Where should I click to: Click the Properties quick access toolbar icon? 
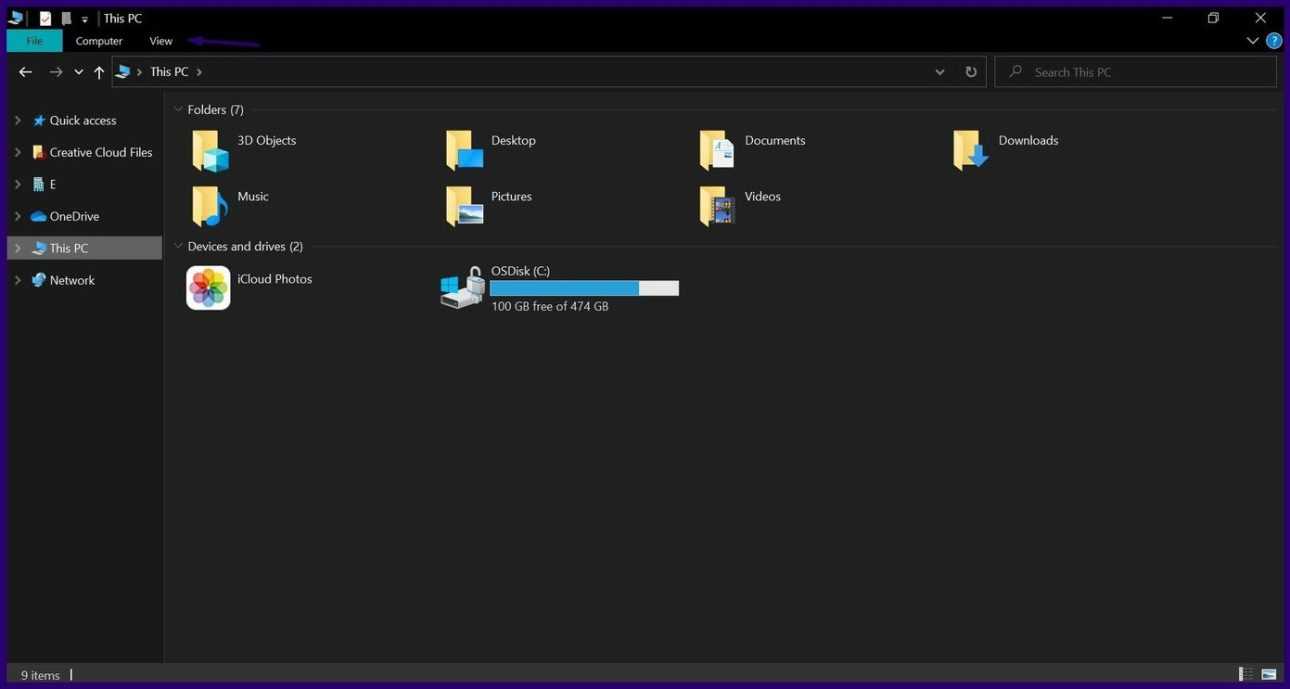[45, 18]
